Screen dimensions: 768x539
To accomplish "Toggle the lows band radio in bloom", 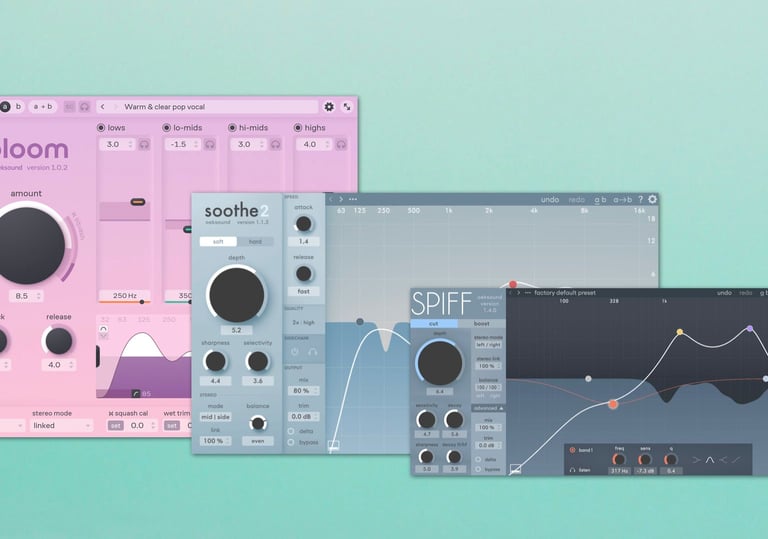I will click(x=101, y=127).
